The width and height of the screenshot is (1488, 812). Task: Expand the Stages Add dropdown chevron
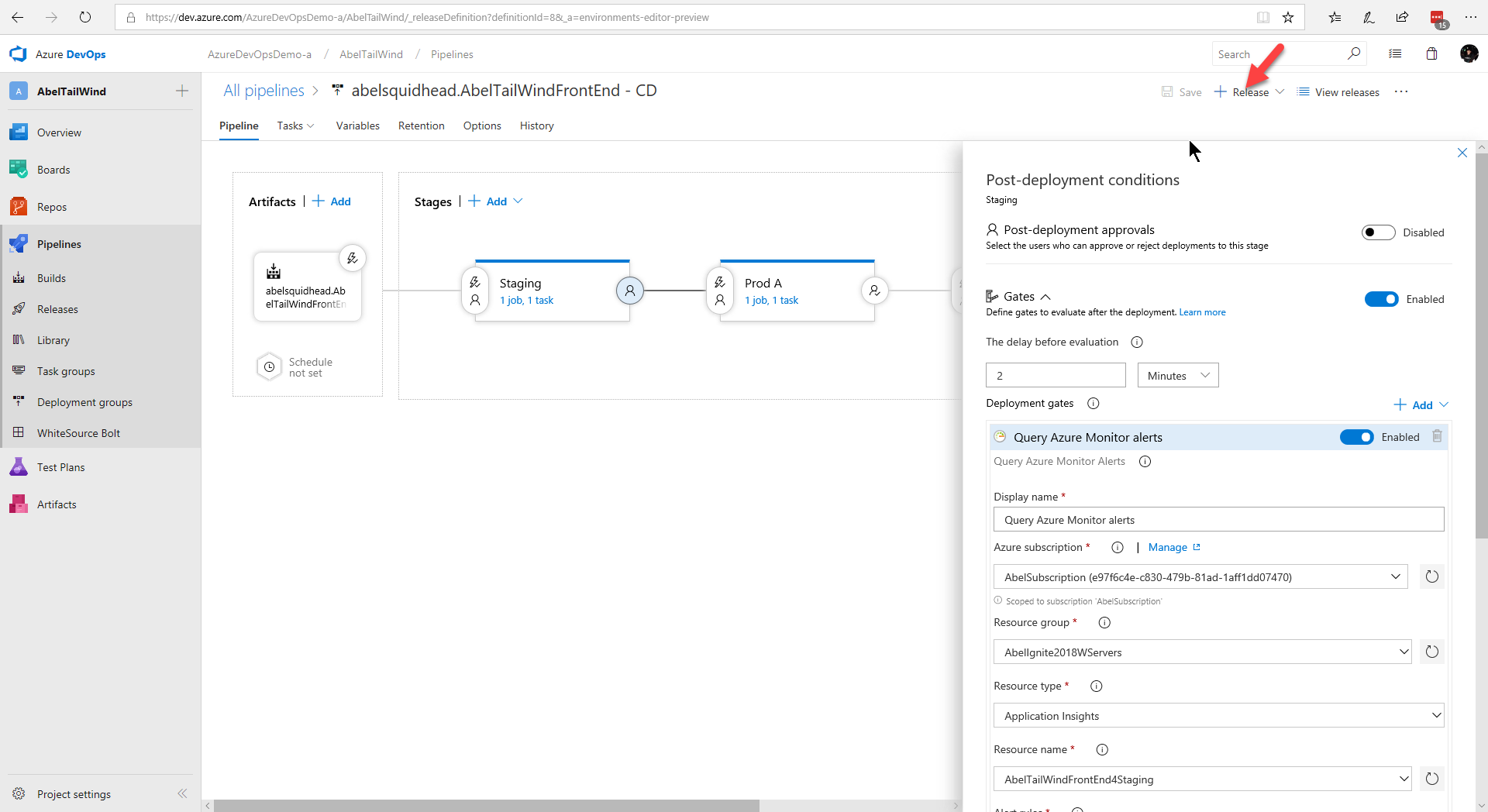coord(518,201)
